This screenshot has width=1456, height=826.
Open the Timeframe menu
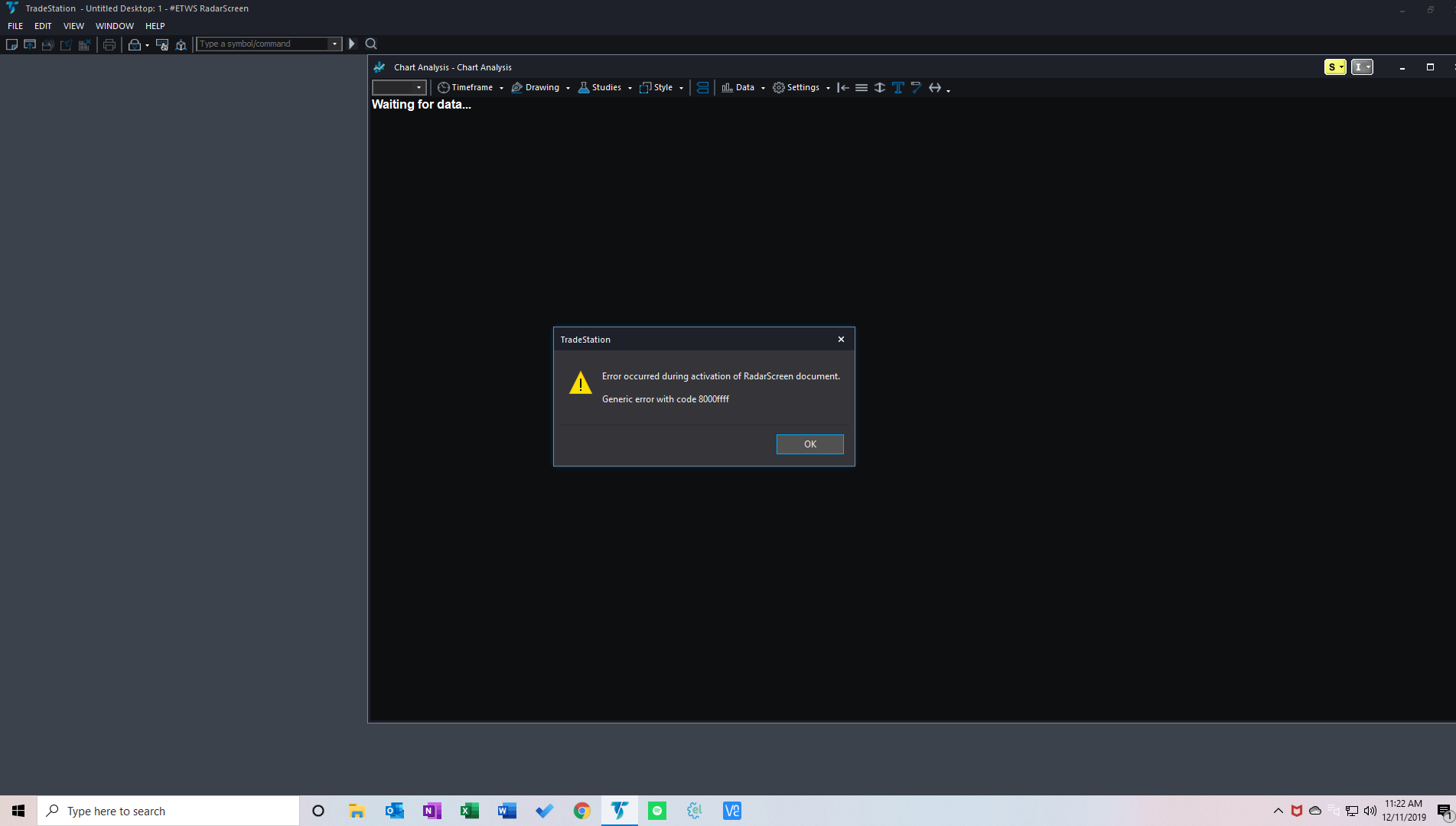(465, 88)
